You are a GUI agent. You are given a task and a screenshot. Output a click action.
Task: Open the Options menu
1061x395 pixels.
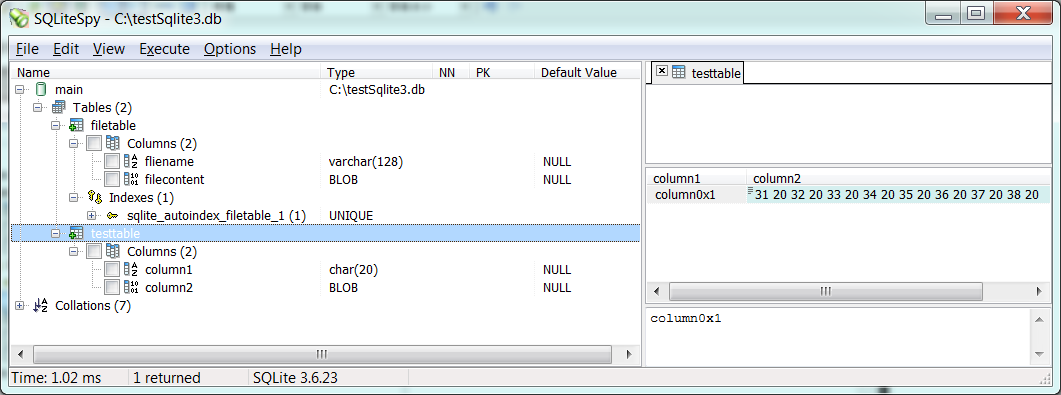(x=230, y=49)
